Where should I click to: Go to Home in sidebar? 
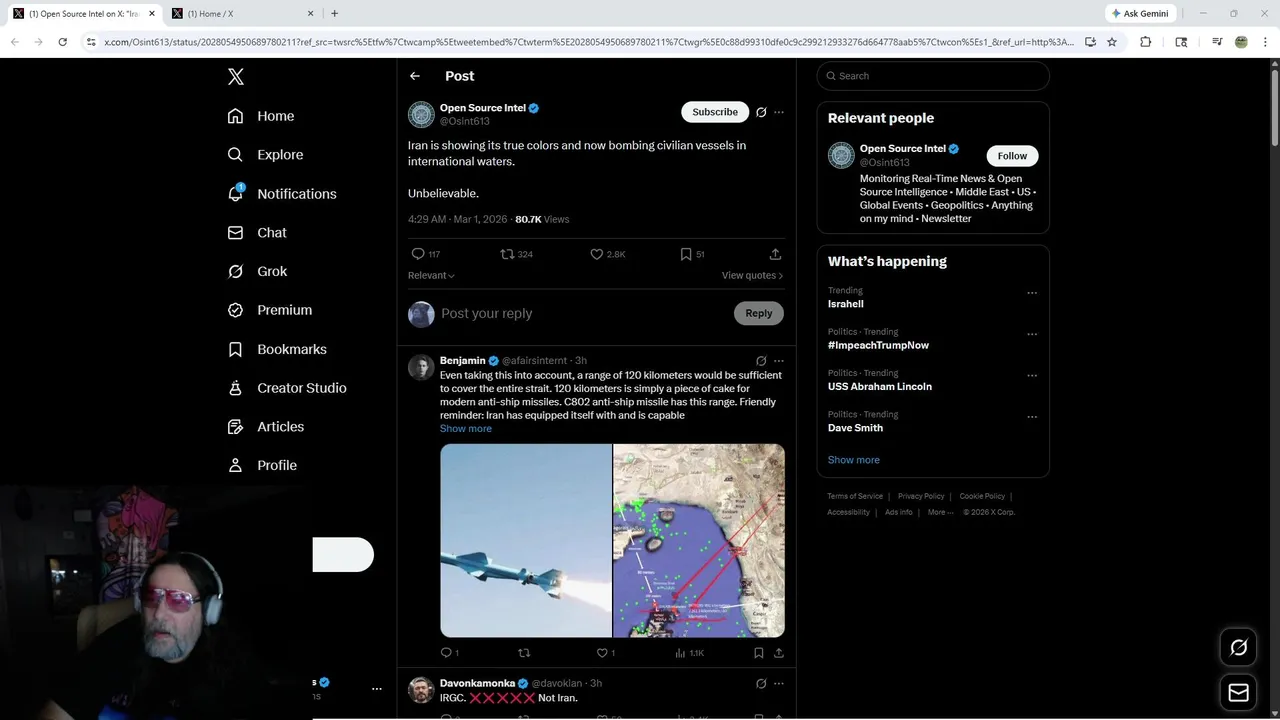pyautogui.click(x=260, y=116)
